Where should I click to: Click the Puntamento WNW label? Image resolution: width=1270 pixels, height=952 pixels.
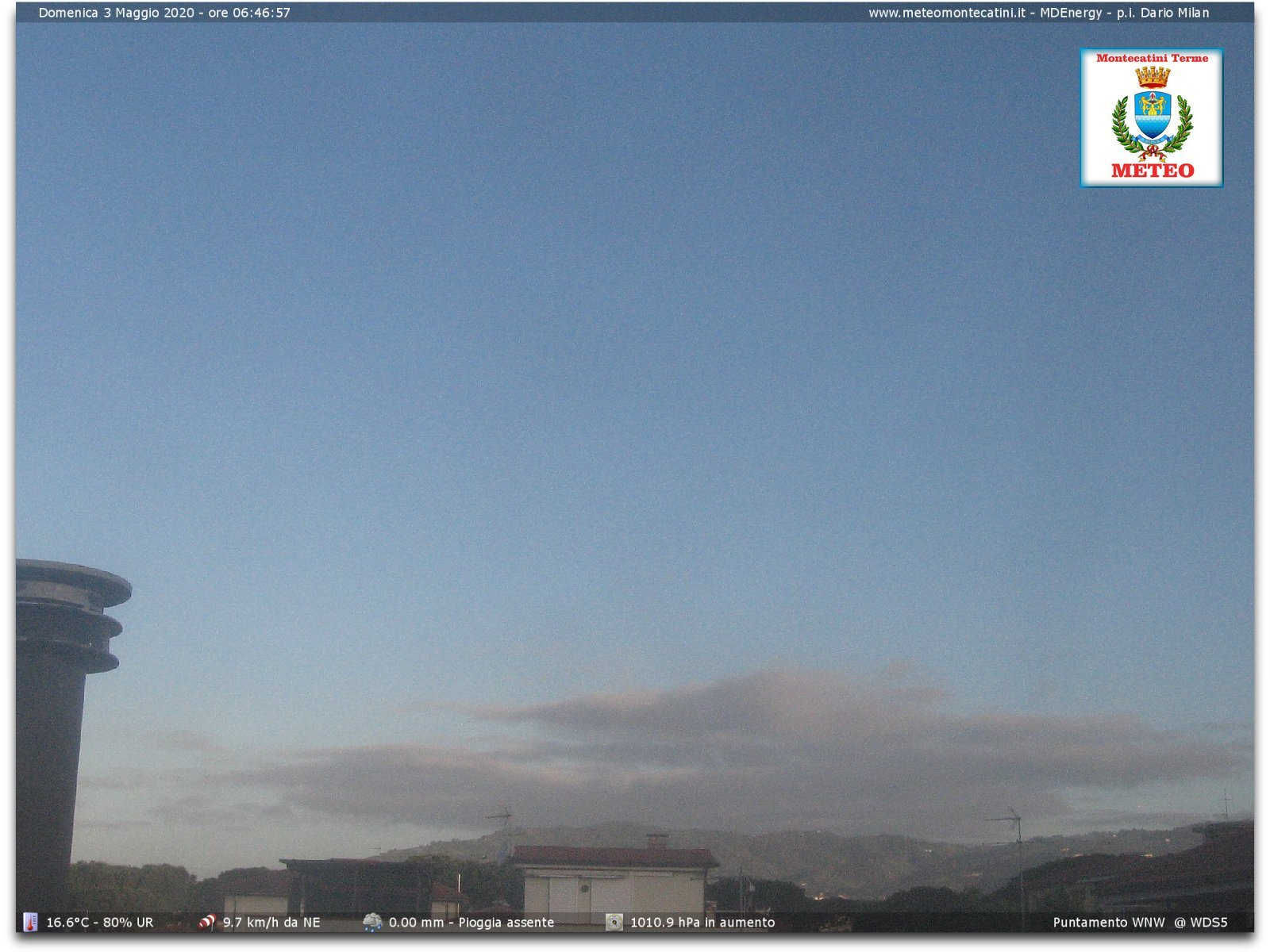pos(1108,922)
